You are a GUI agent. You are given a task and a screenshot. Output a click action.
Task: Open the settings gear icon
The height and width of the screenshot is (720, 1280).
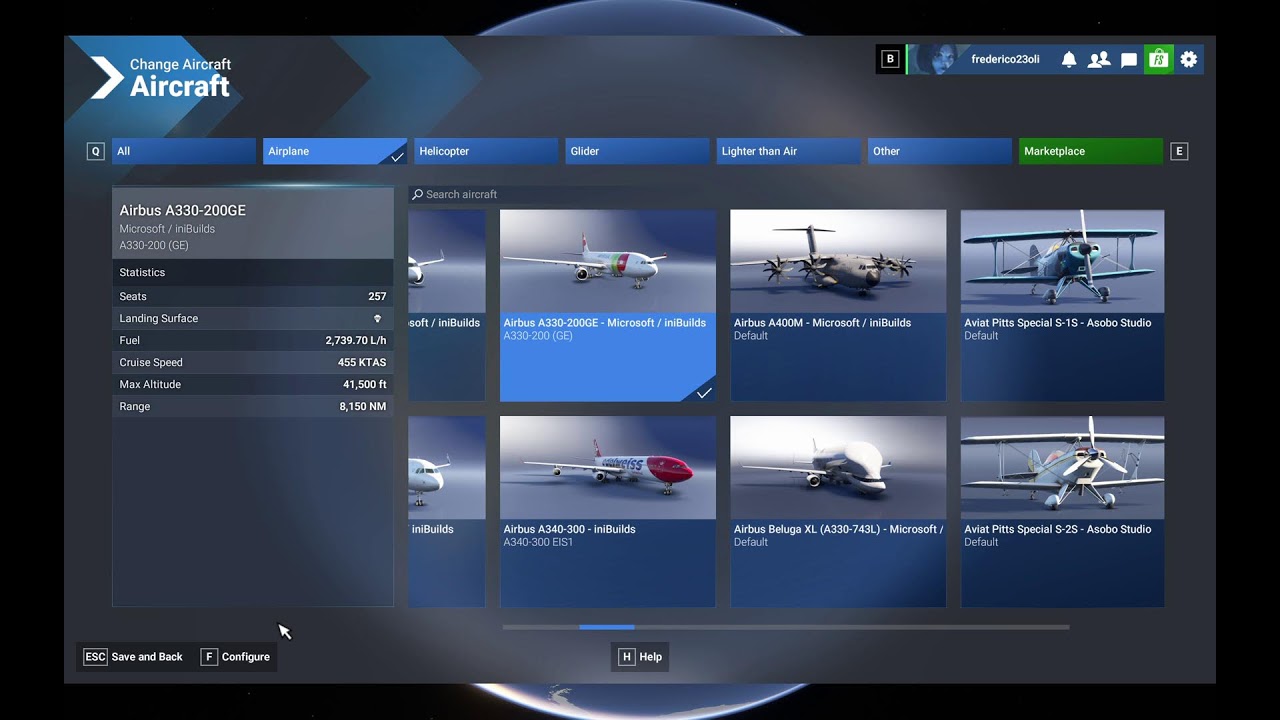[x=1188, y=59]
